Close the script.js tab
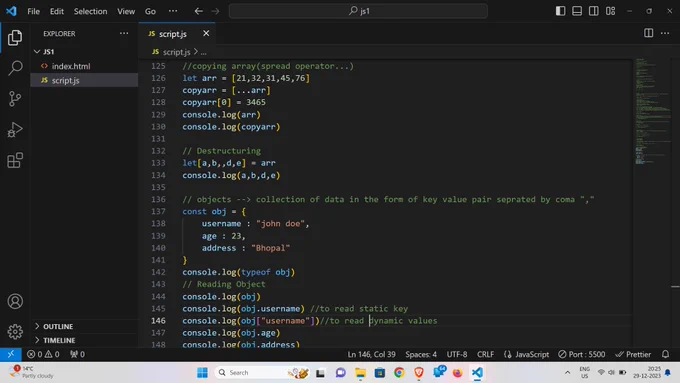This screenshot has height=383, width=680. coord(206,33)
